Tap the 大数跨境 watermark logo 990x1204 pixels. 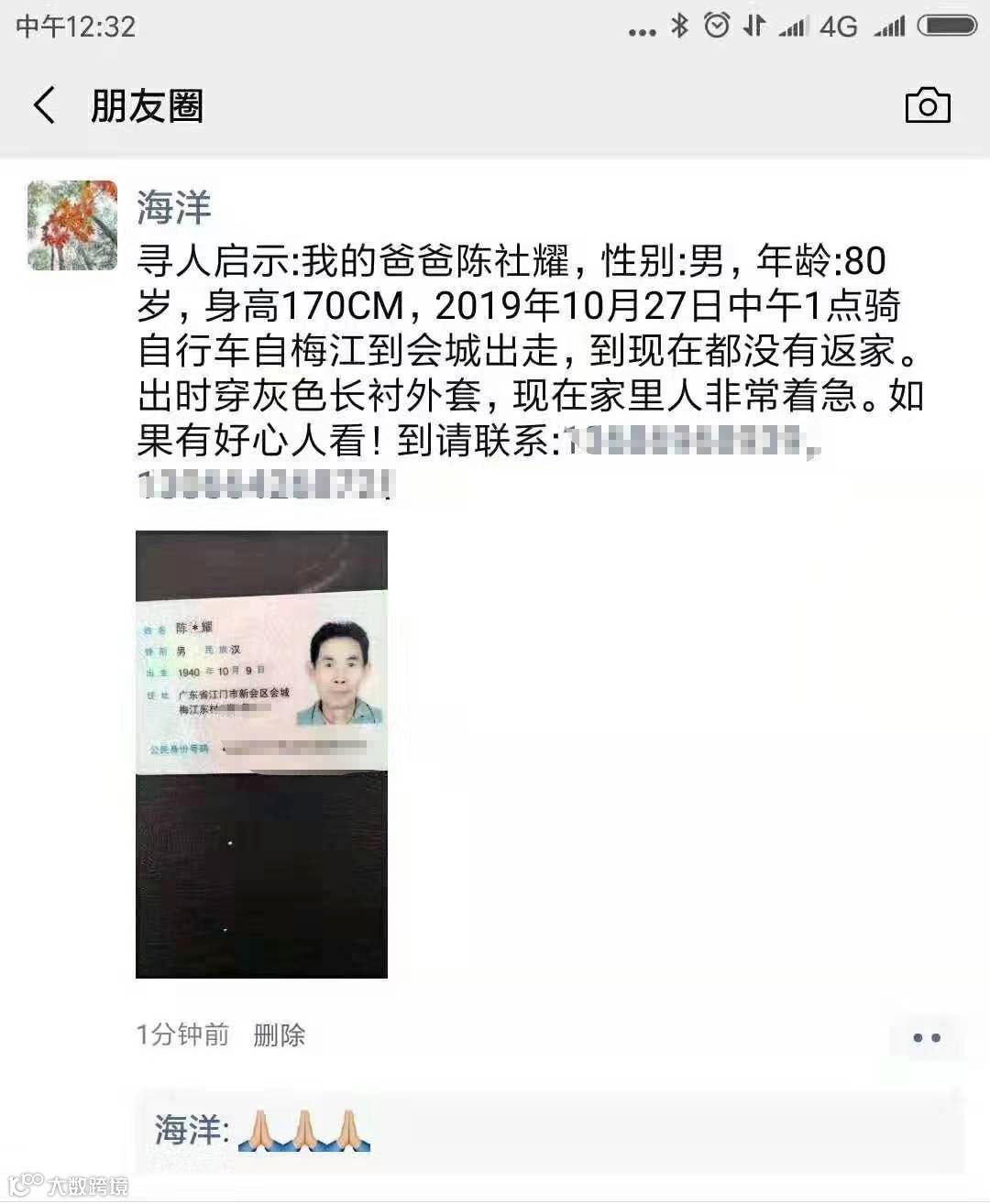pos(68,1184)
